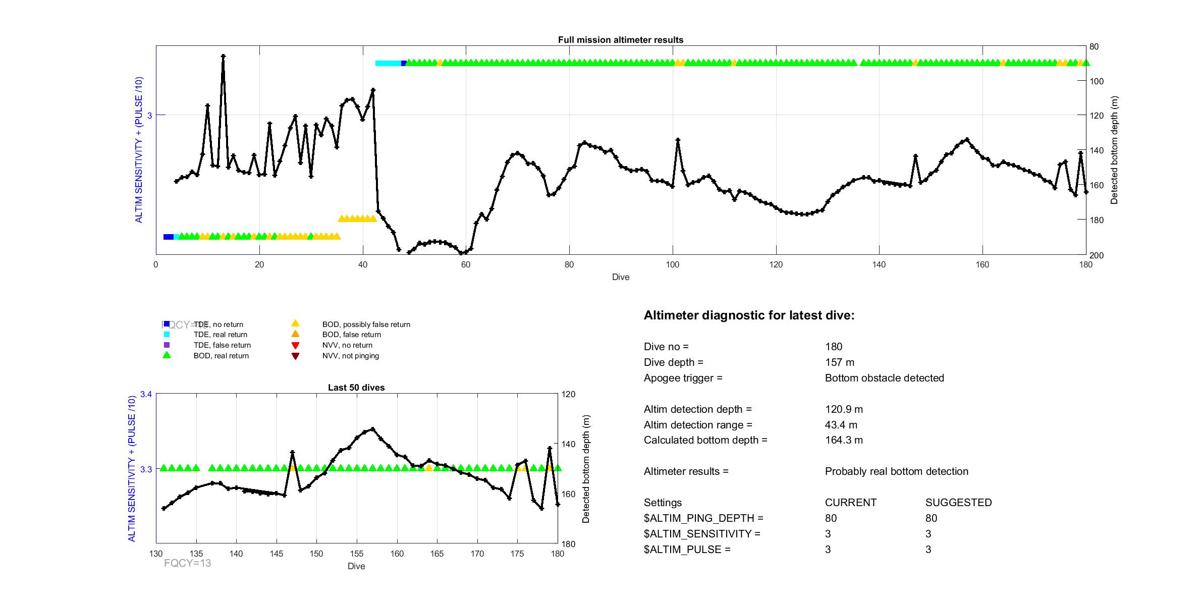Click the 'SUGGESTED' column header
The height and width of the screenshot is (611, 1200).
tap(959, 502)
